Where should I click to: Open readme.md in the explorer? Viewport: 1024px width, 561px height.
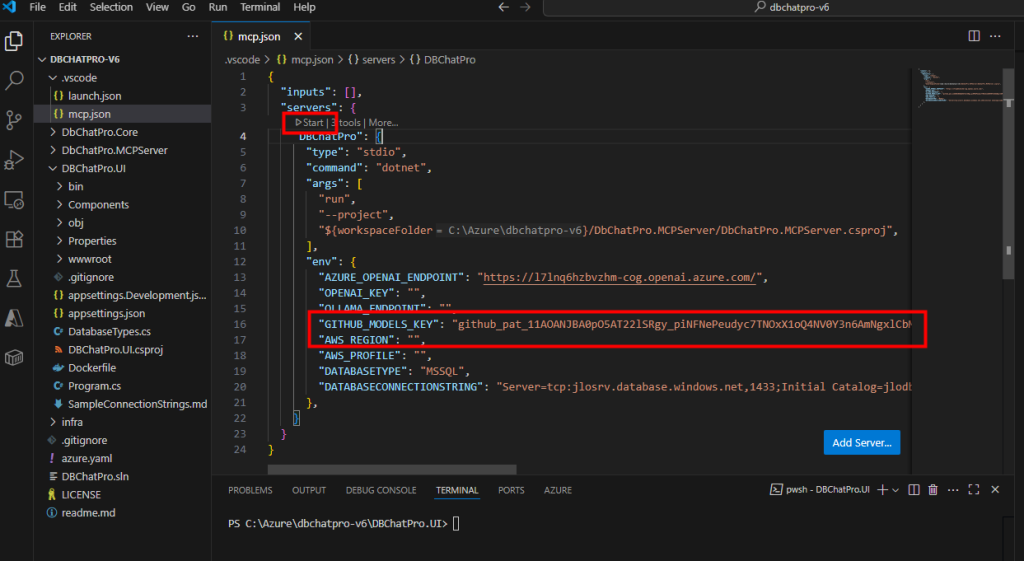123,513
